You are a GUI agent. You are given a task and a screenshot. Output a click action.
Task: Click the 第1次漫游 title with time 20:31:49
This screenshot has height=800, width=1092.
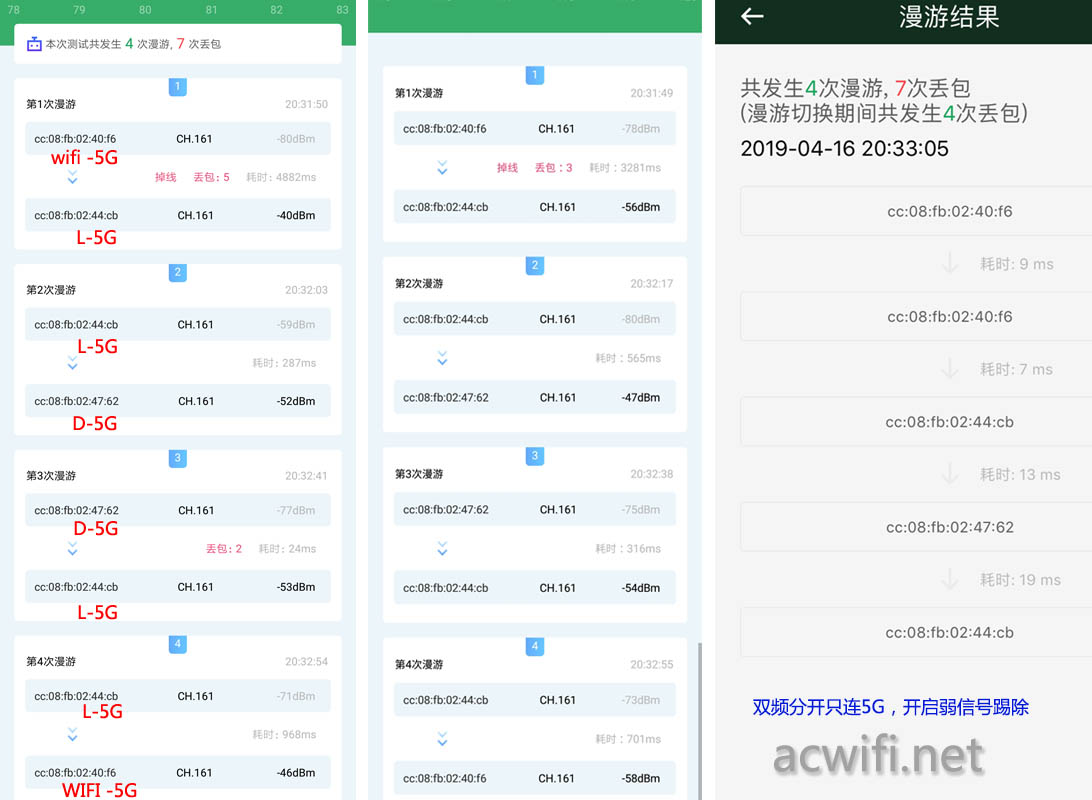(419, 93)
